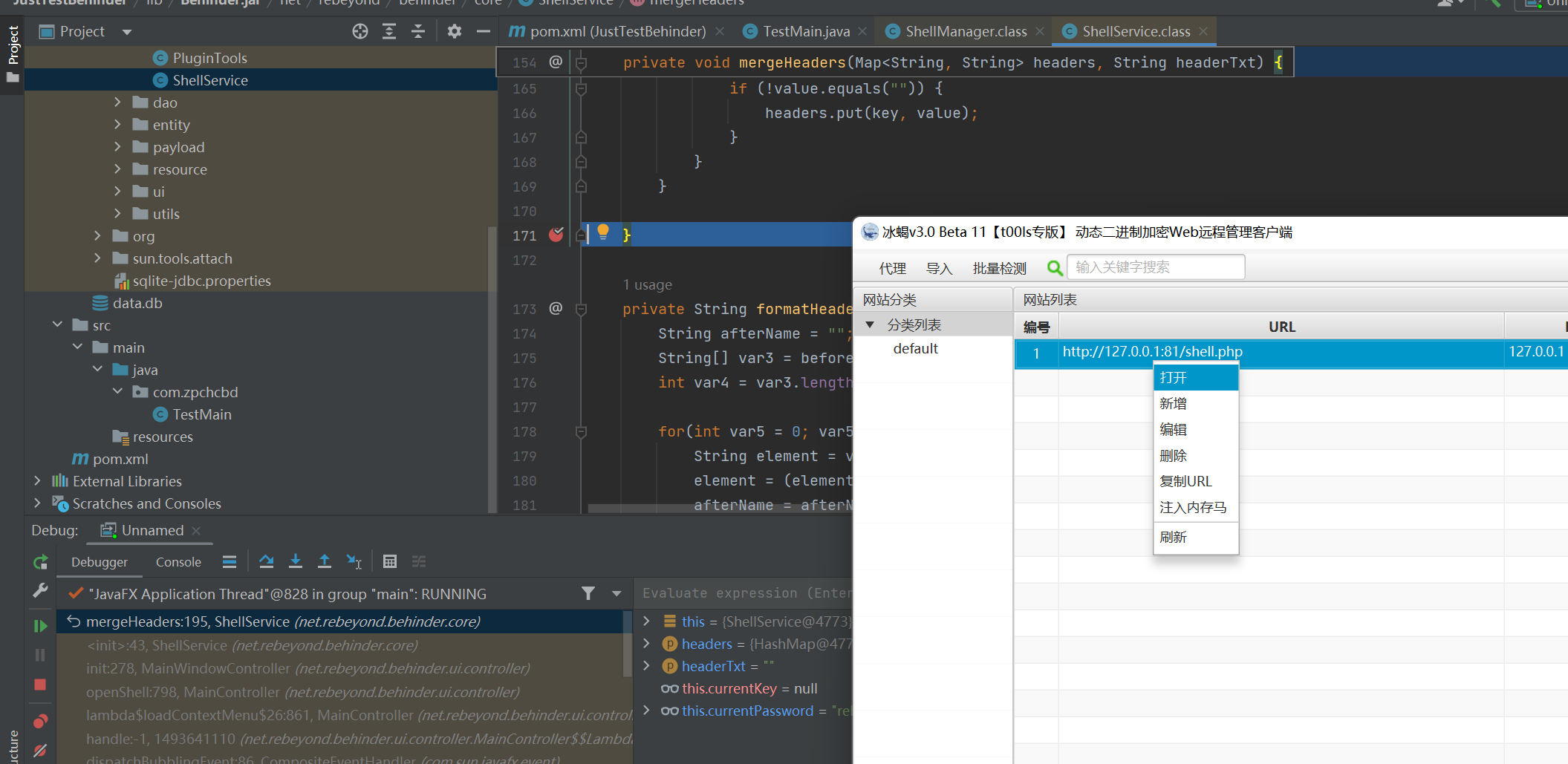Image resolution: width=1568 pixels, height=764 pixels.
Task: Select the default category in Behinder
Action: (915, 348)
